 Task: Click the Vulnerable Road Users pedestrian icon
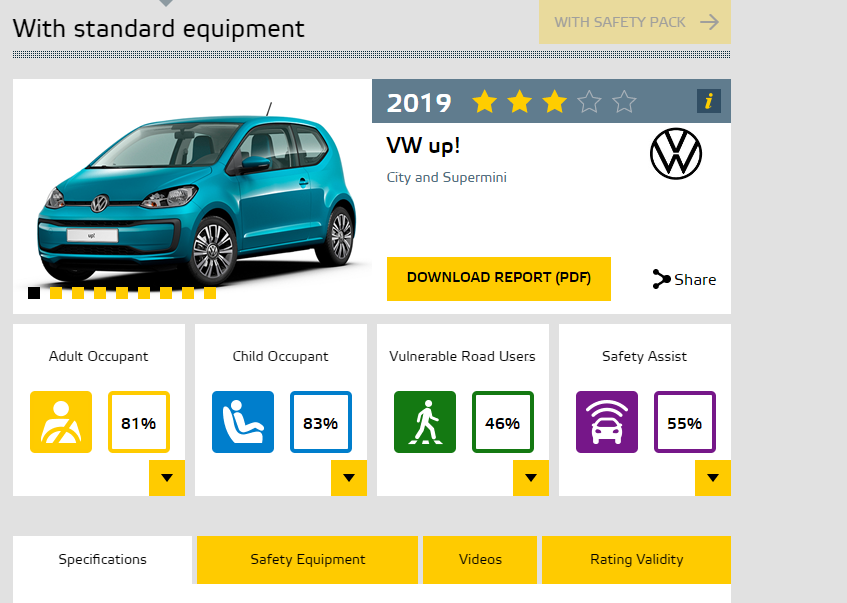pyautogui.click(x=425, y=422)
